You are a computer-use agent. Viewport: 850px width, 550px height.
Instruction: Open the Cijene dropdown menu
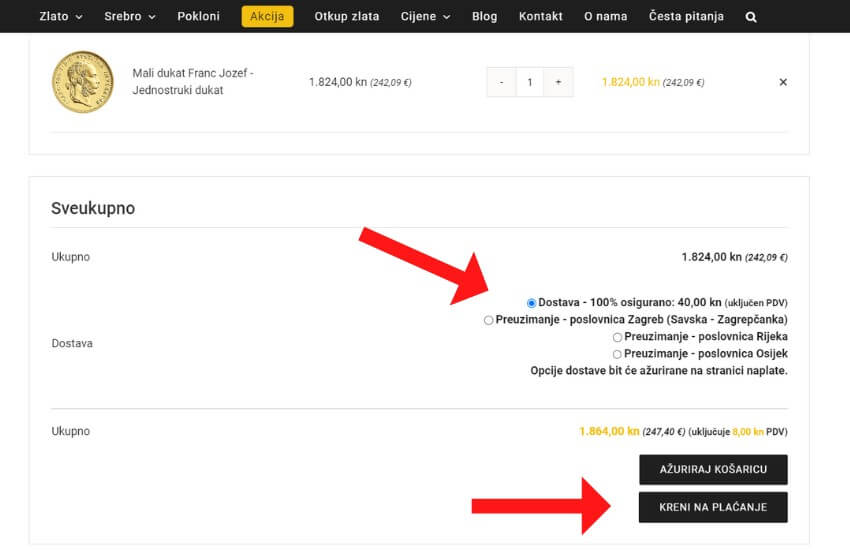coord(425,17)
